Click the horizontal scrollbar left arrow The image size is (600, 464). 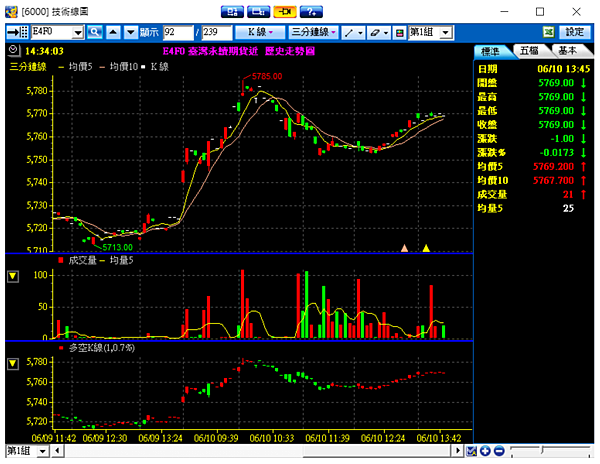57,451
